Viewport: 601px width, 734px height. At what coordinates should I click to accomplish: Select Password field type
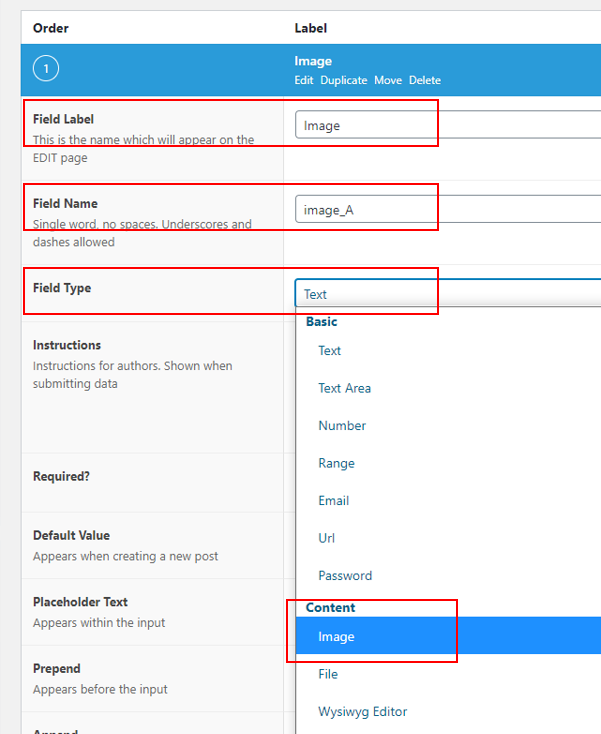coord(345,575)
